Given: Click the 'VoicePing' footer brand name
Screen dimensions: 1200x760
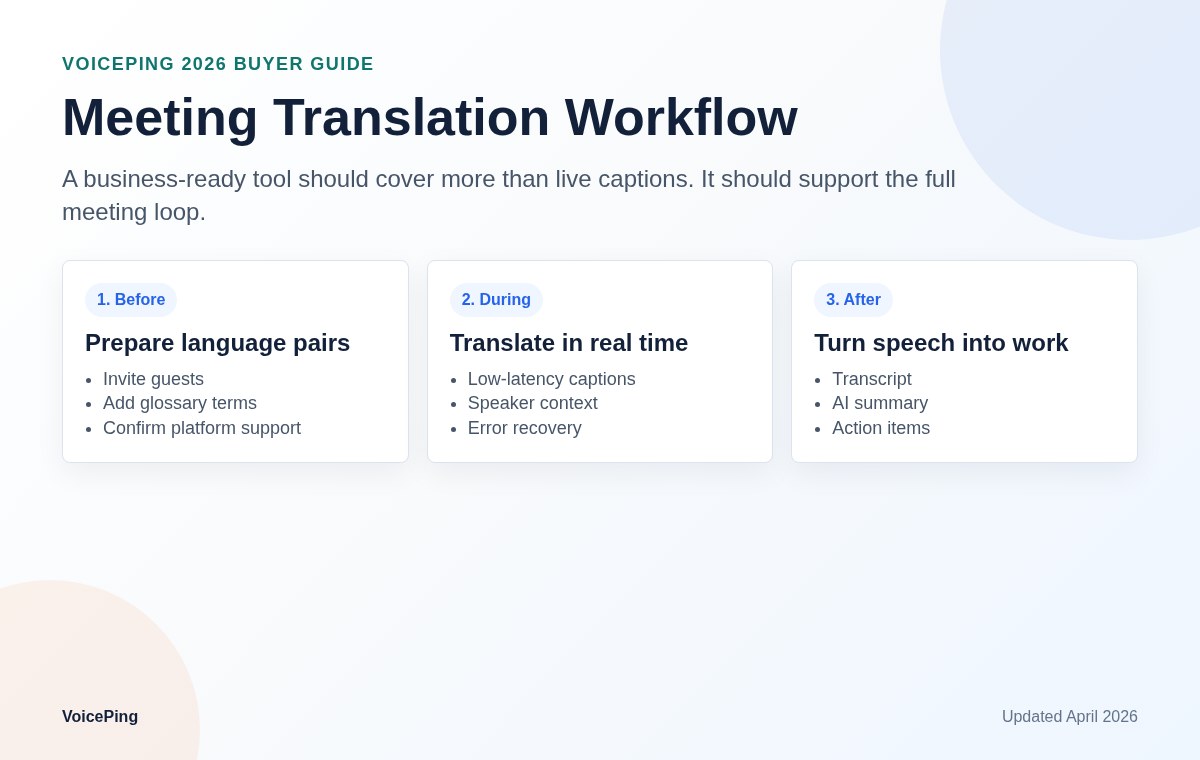Looking at the screenshot, I should click(100, 717).
